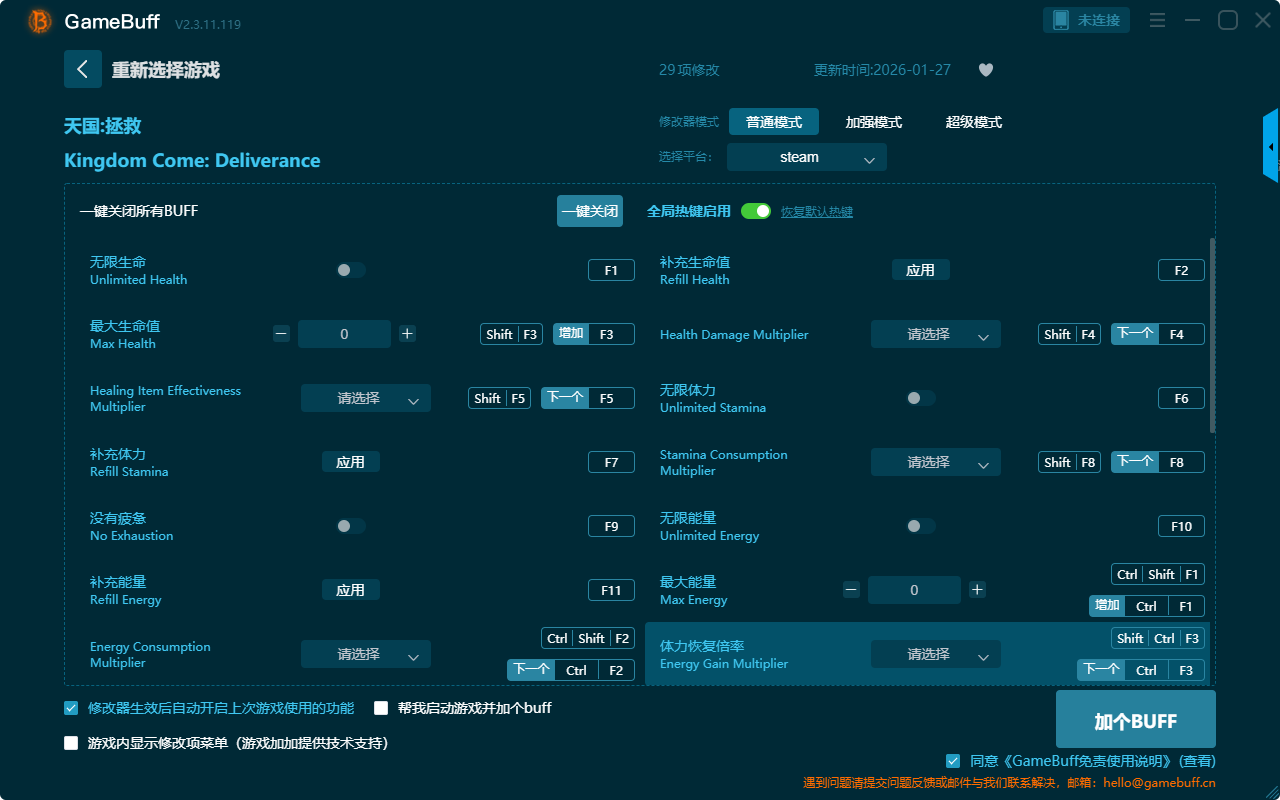
Task: Click the GameBuff flame logo
Action: click(x=40, y=21)
